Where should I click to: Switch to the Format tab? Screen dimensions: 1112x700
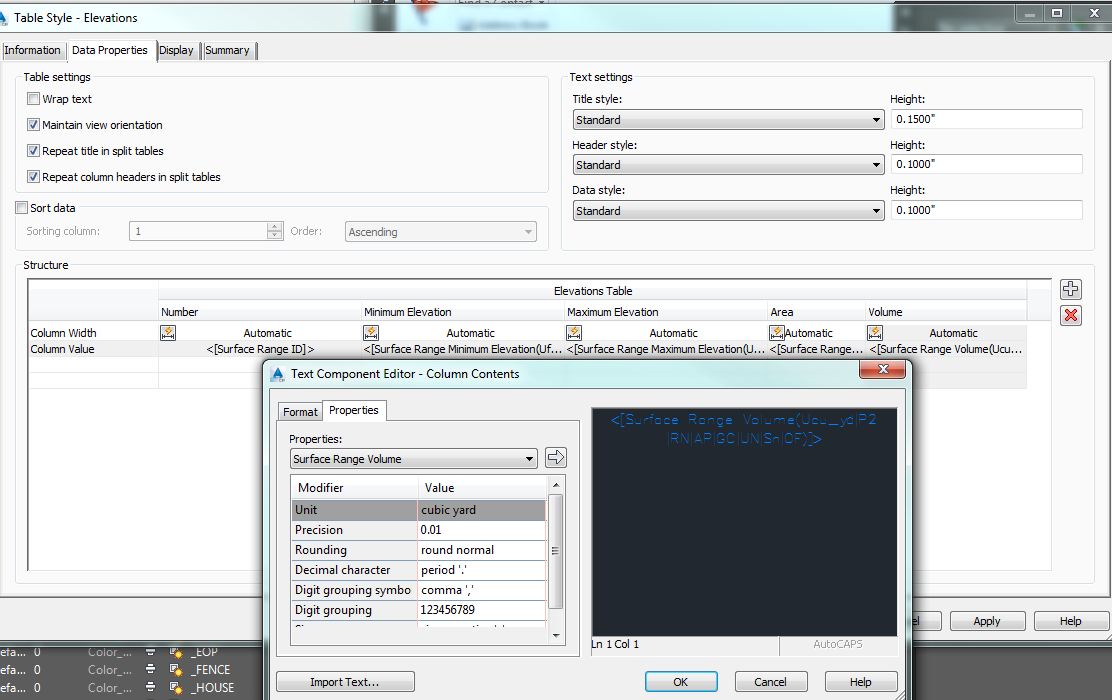coord(300,411)
